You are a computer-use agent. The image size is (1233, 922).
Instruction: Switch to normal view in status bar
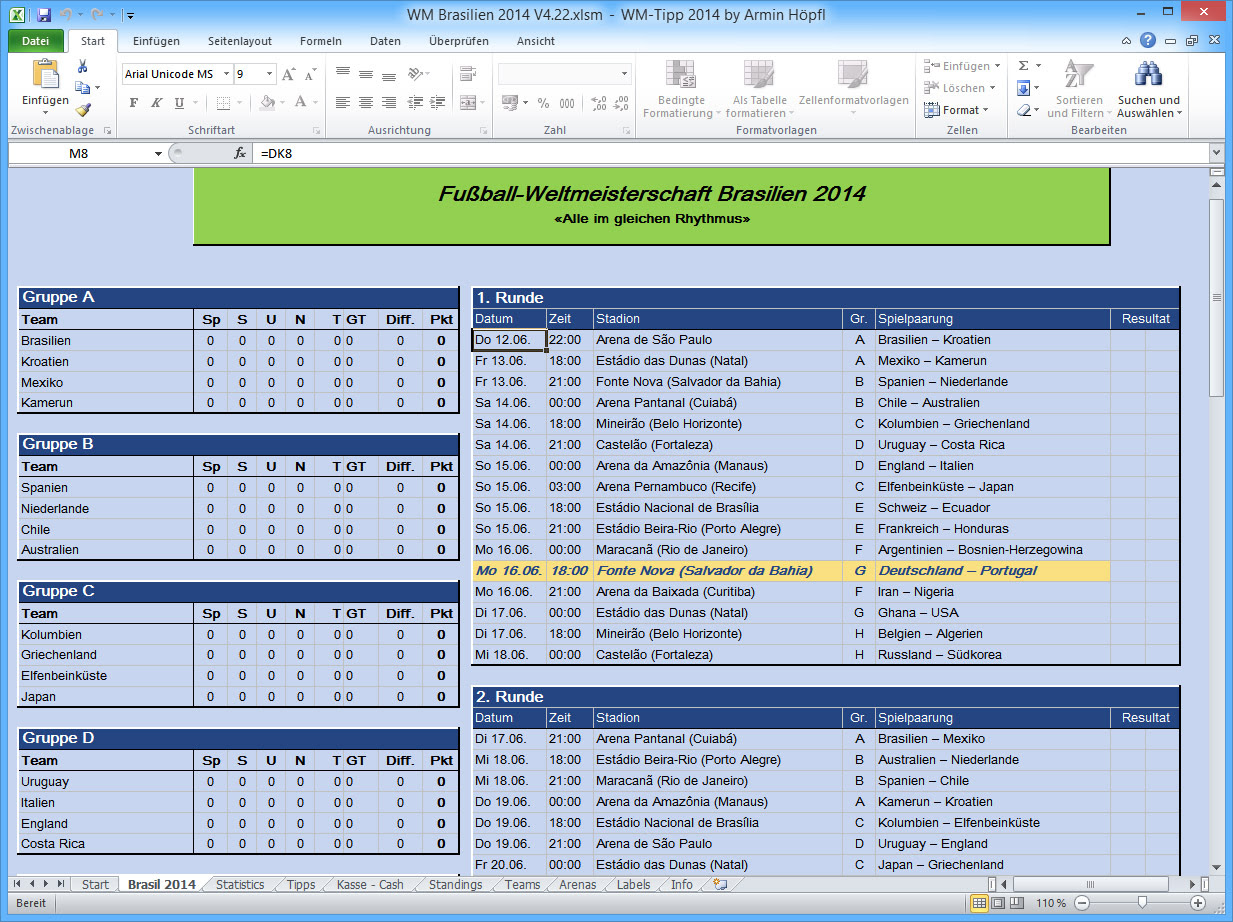(x=979, y=903)
